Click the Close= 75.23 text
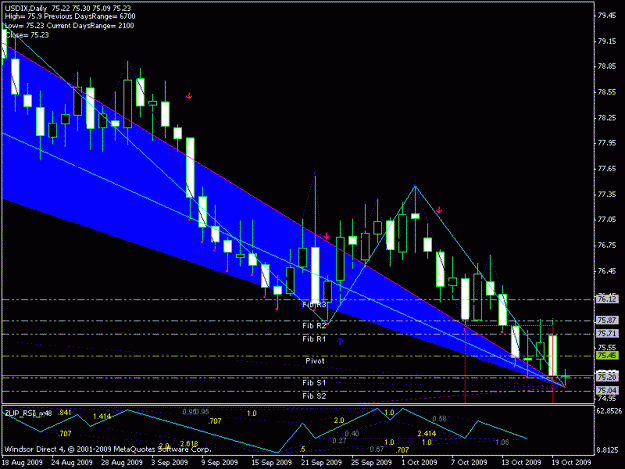Image resolution: width=625 pixels, height=469 pixels. tap(27, 35)
